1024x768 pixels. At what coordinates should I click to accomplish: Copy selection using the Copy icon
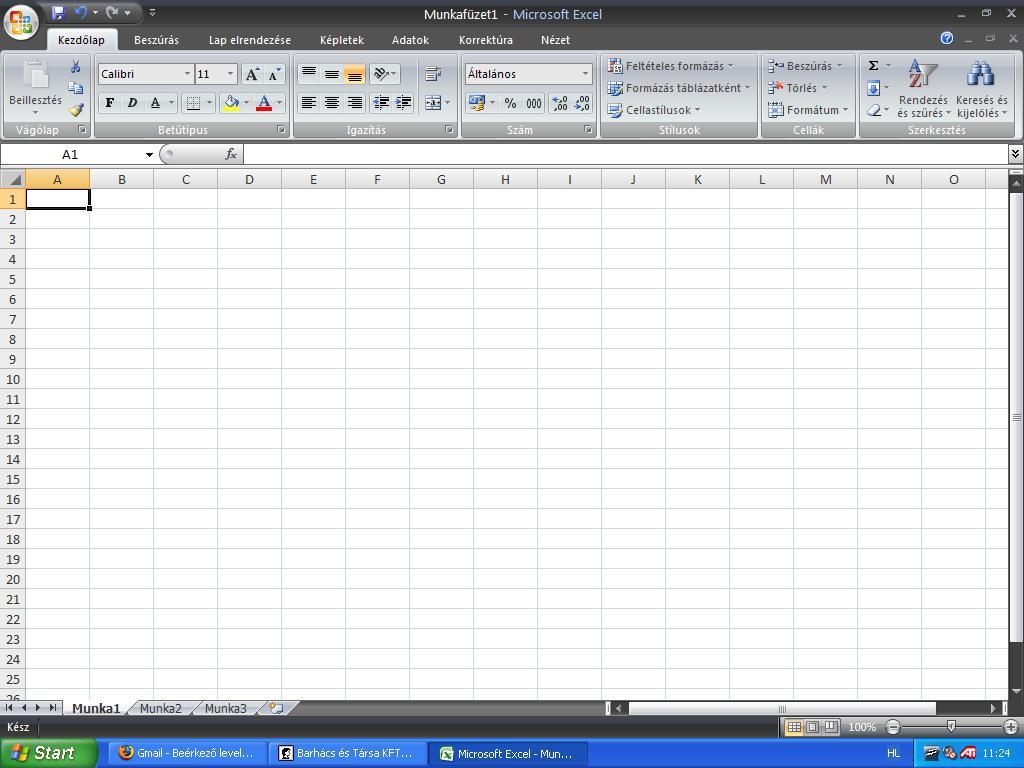(76, 88)
